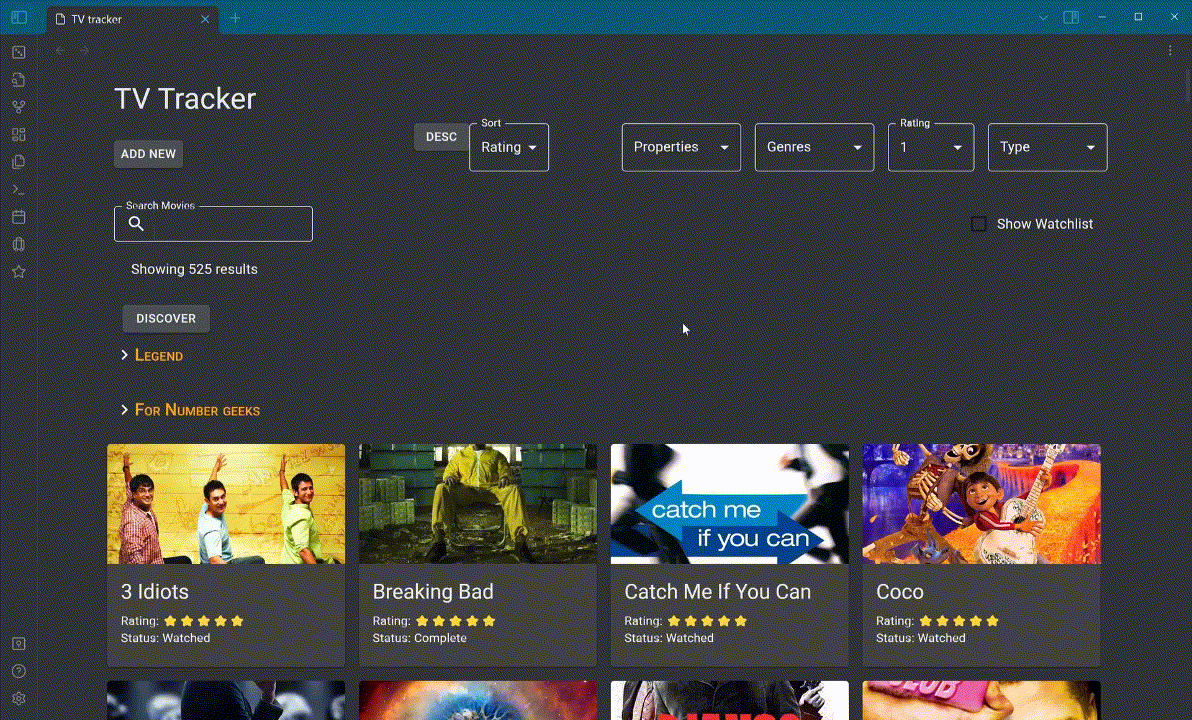
Task: Toggle the DESC sort order button
Action: click(441, 137)
